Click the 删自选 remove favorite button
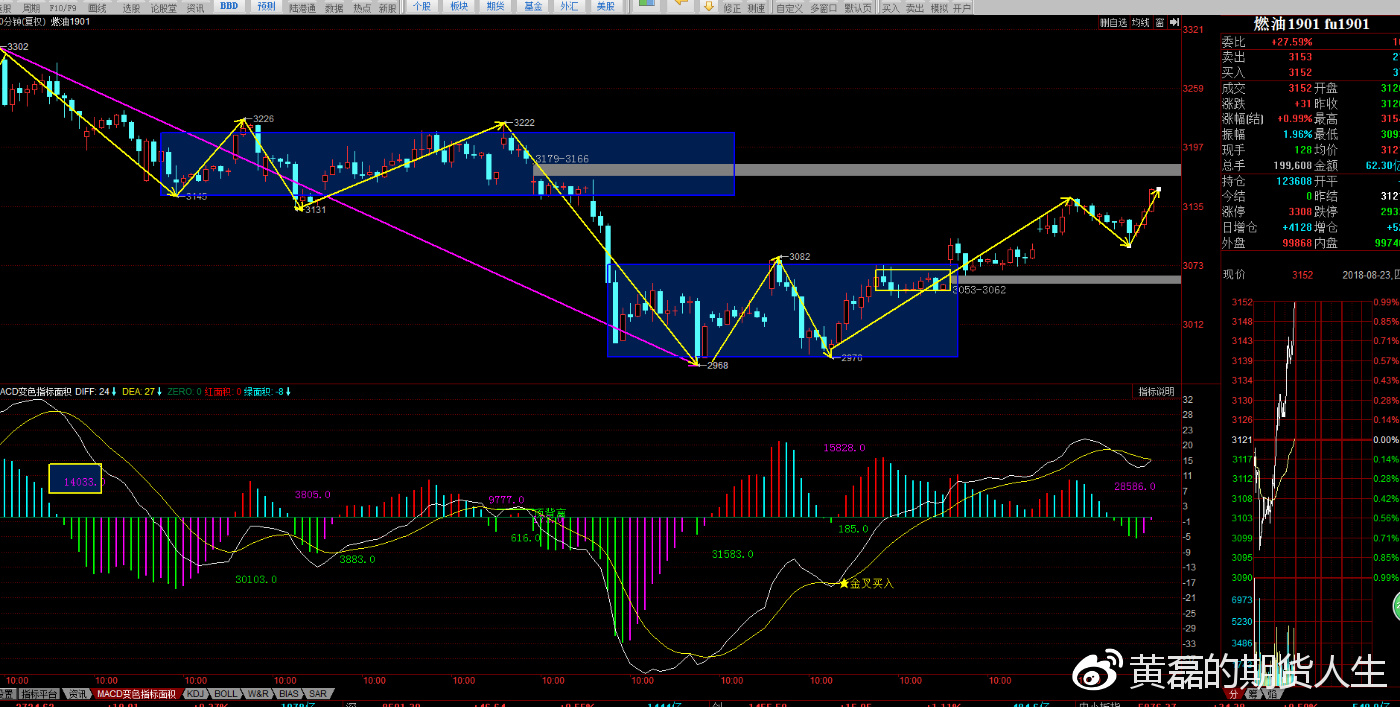1400x707 pixels. (x=1113, y=22)
